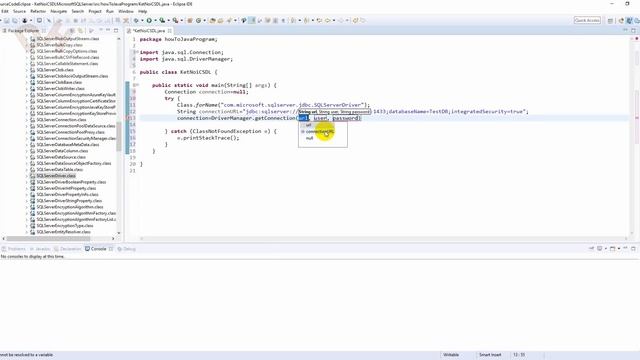Click the green Run launch icon
Image resolution: width=640 pixels, height=360 pixels.
pyautogui.click(x=149, y=20)
